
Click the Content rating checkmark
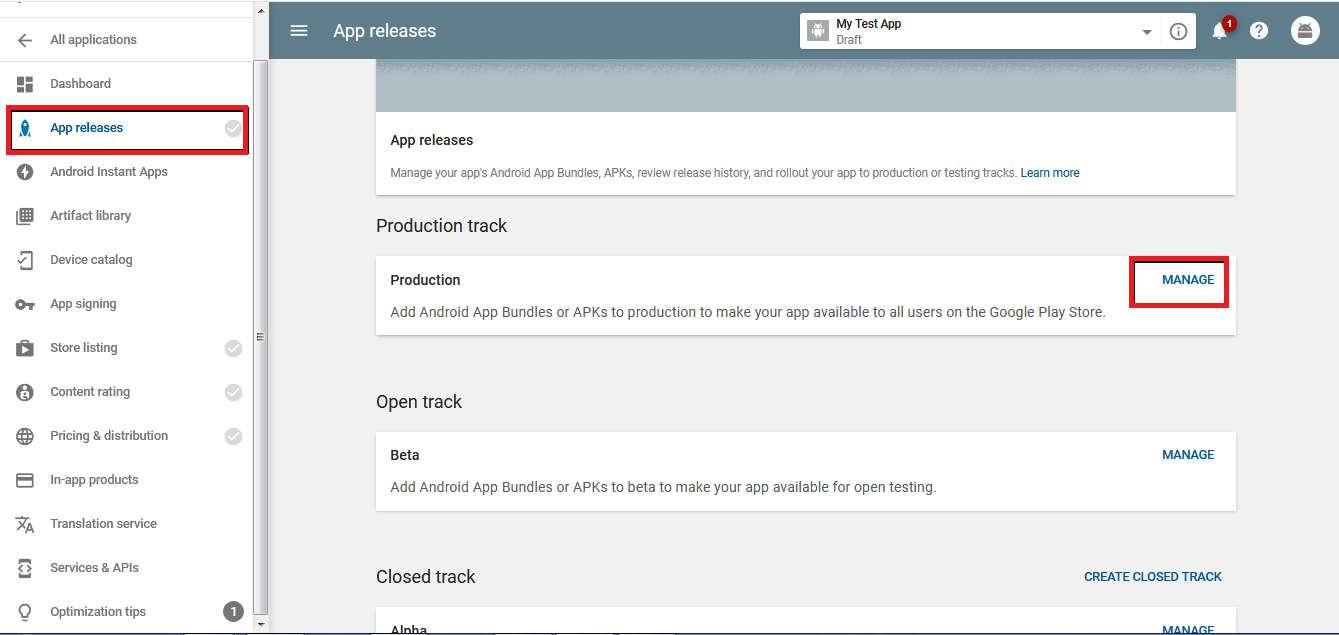233,392
